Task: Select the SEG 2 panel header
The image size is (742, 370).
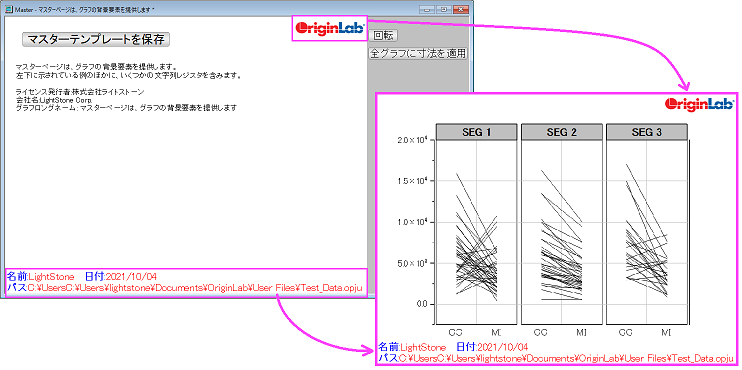Action: tap(561, 132)
